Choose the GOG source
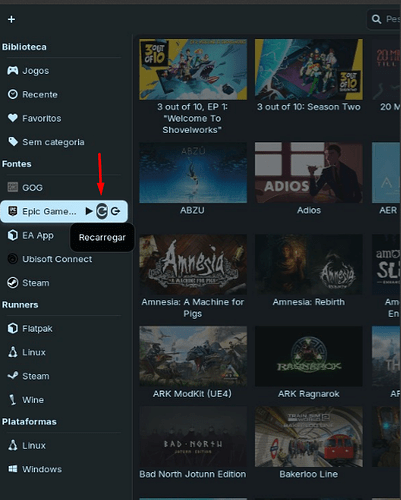401x500 pixels. [x=63, y=188]
